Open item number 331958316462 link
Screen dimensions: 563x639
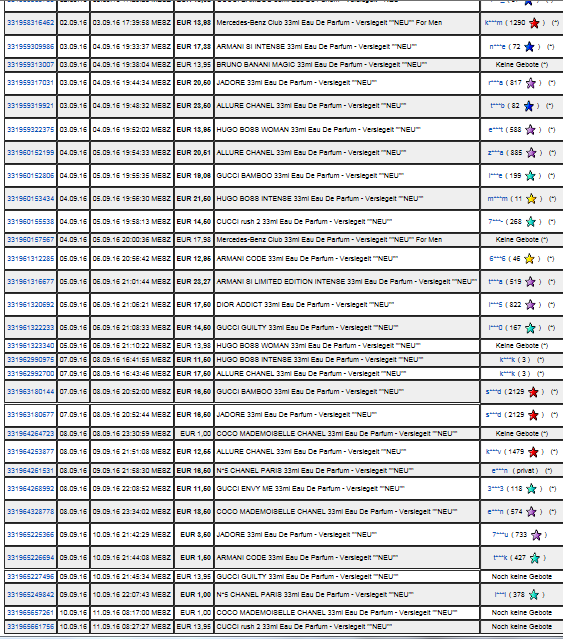(x=31, y=23)
